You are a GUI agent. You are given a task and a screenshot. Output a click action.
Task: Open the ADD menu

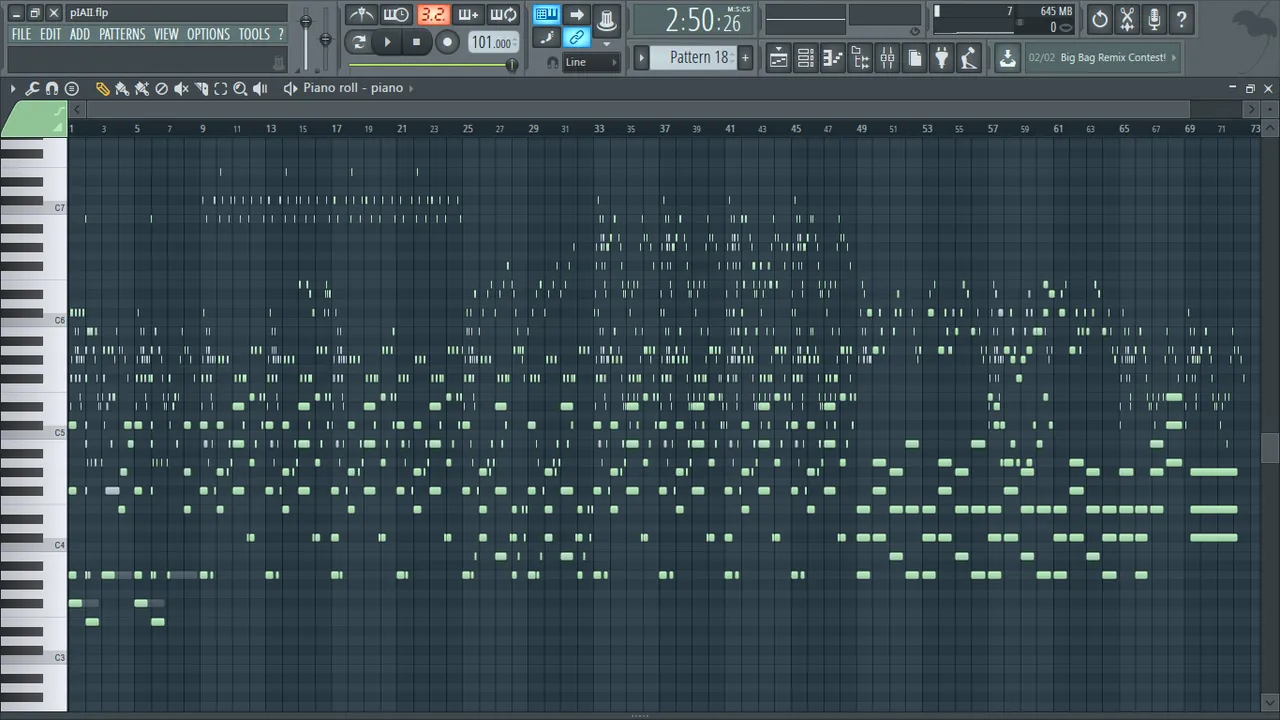coord(80,34)
